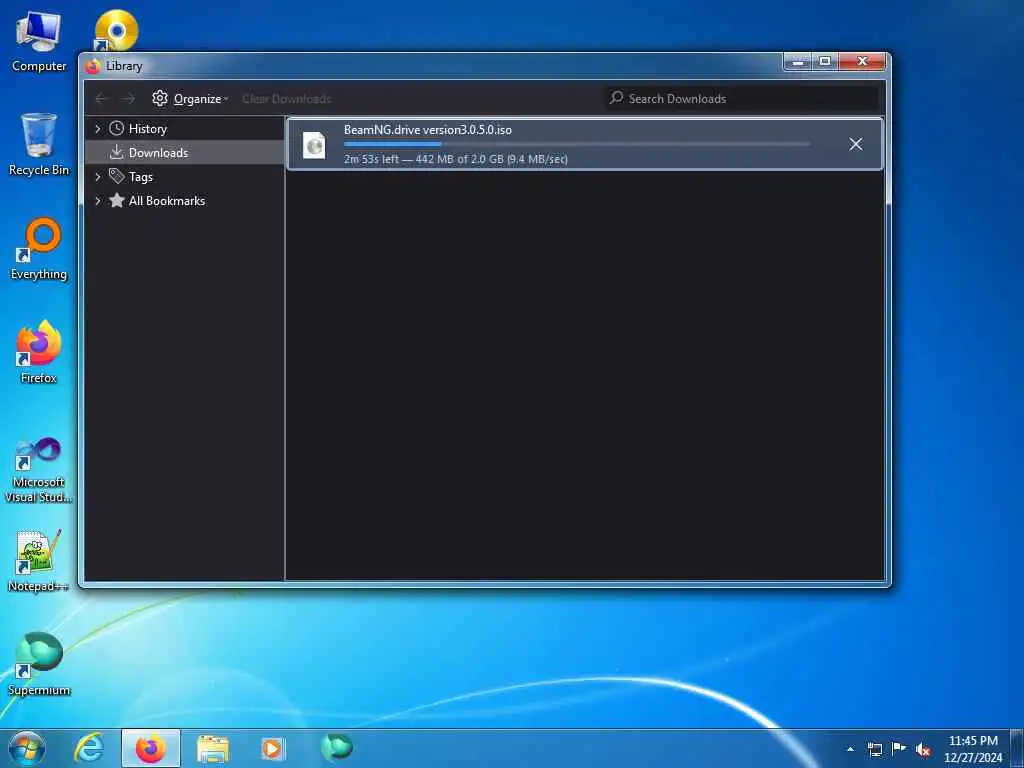
Task: Launch Internet Explorer from the taskbar
Action: 88,748
